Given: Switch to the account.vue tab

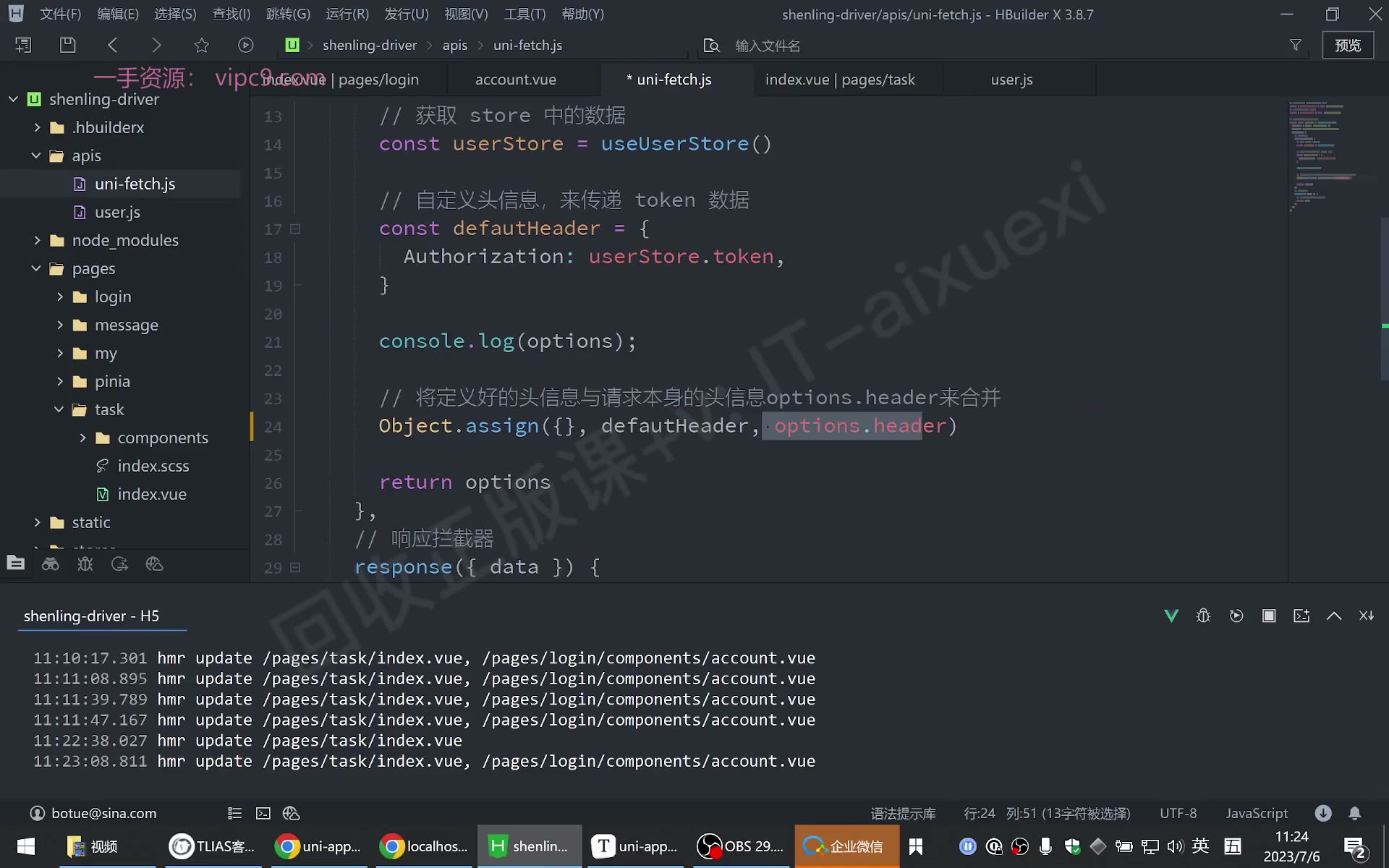Looking at the screenshot, I should click(x=516, y=80).
